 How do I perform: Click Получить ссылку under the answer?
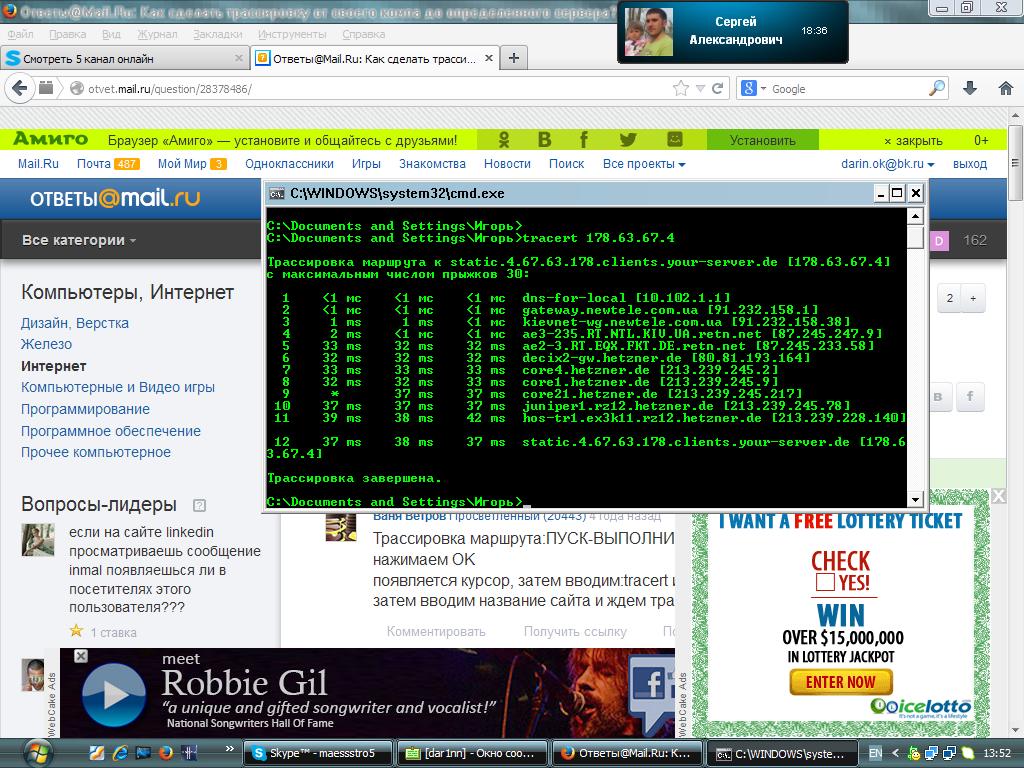coord(575,632)
